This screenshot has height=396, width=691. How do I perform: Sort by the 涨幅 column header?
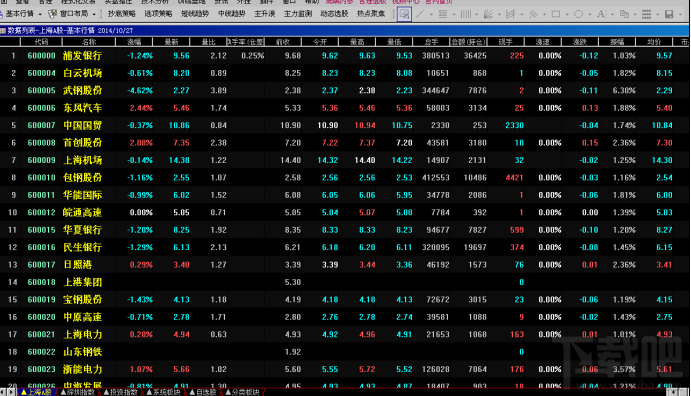tap(134, 42)
